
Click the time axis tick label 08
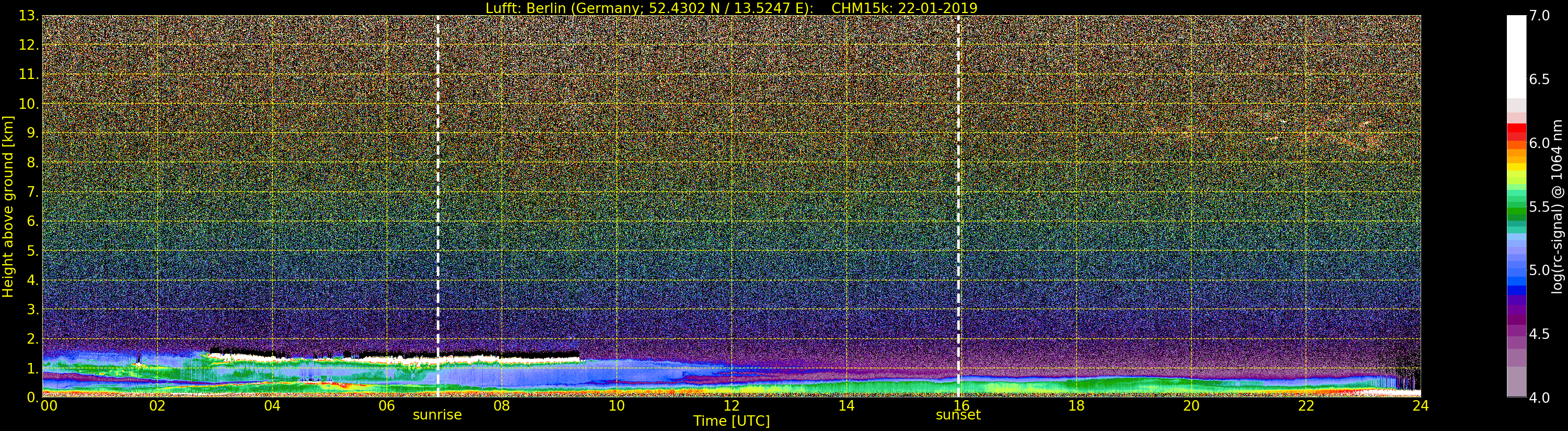[x=502, y=406]
